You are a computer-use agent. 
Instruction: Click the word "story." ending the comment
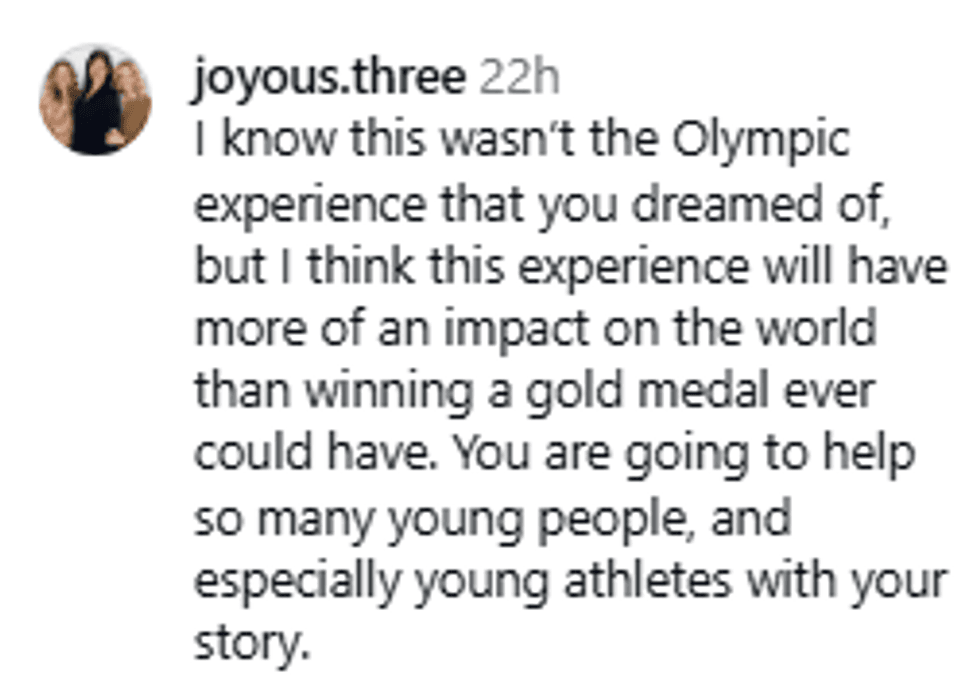(247, 641)
